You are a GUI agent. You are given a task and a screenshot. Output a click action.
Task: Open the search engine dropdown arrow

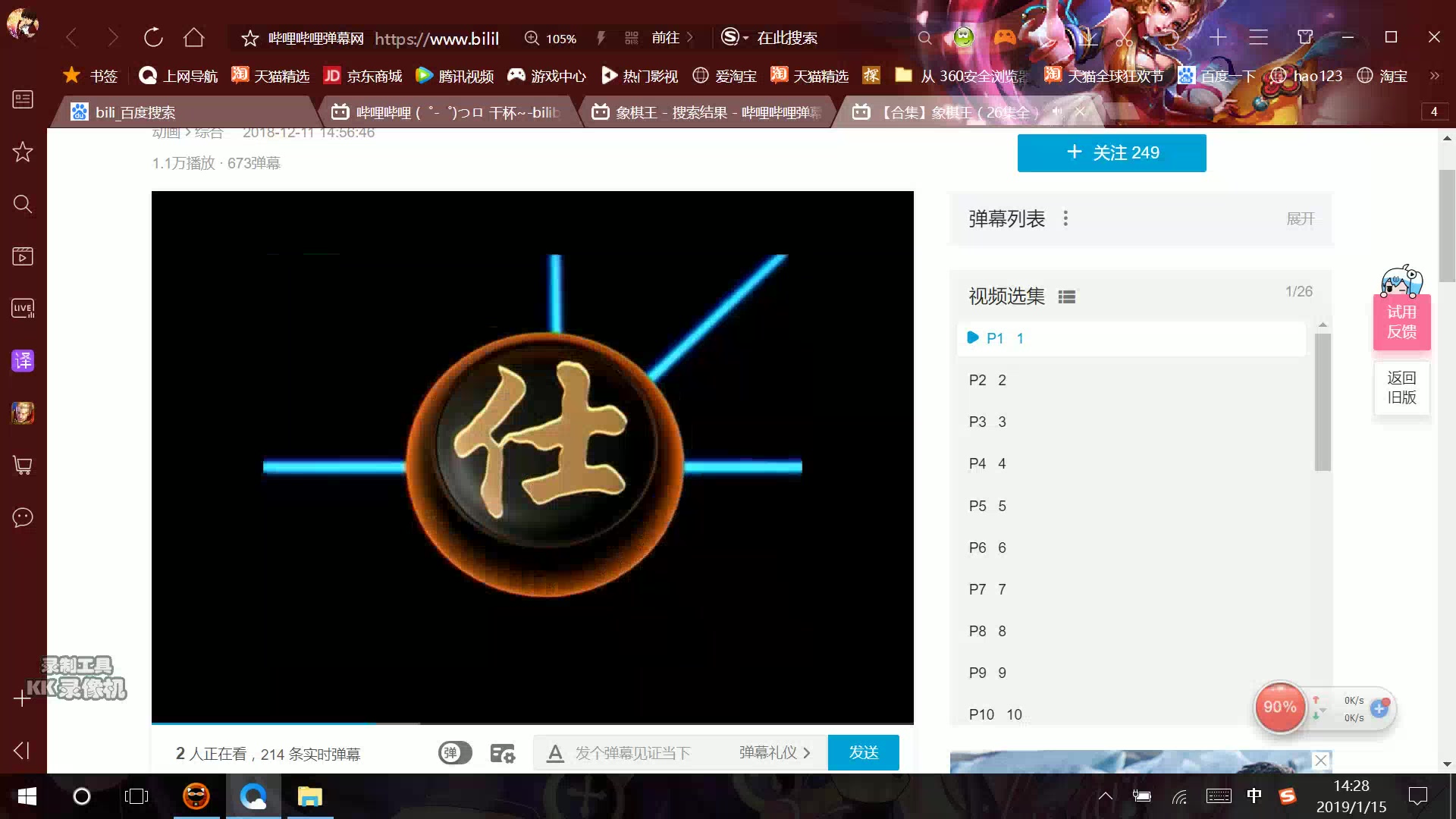point(745,38)
